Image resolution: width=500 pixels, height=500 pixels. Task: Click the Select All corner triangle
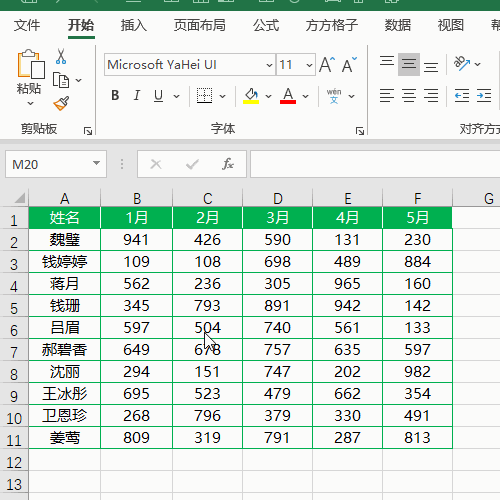tap(20, 198)
